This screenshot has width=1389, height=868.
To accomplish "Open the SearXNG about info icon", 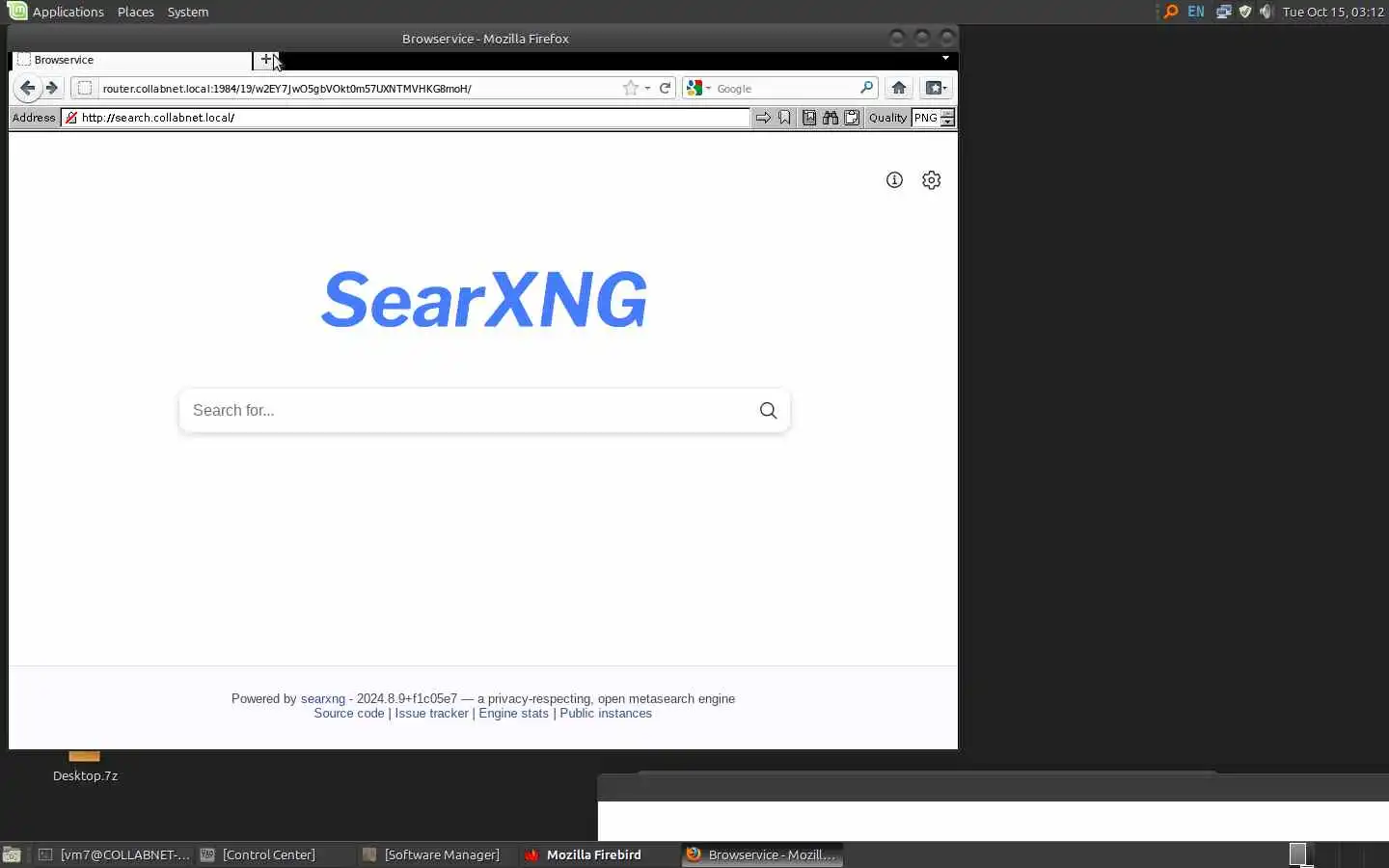I will (894, 180).
